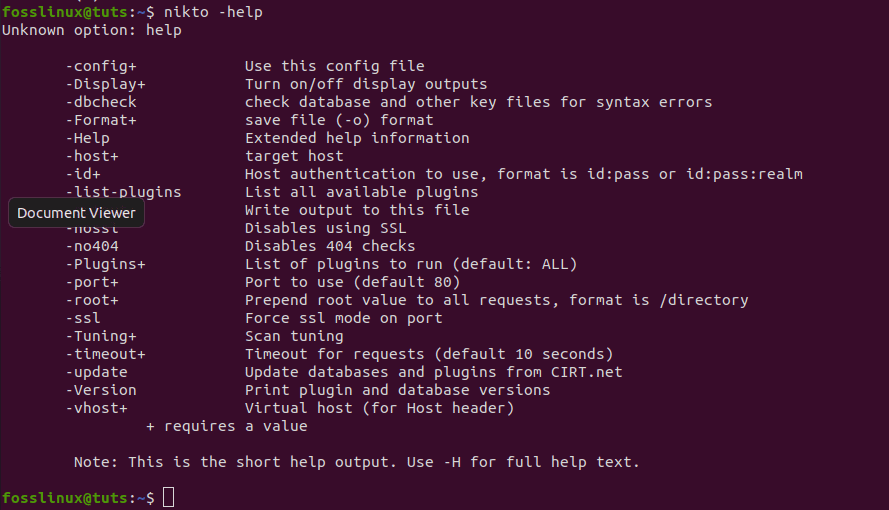Click the -Help option entry

tap(87, 138)
